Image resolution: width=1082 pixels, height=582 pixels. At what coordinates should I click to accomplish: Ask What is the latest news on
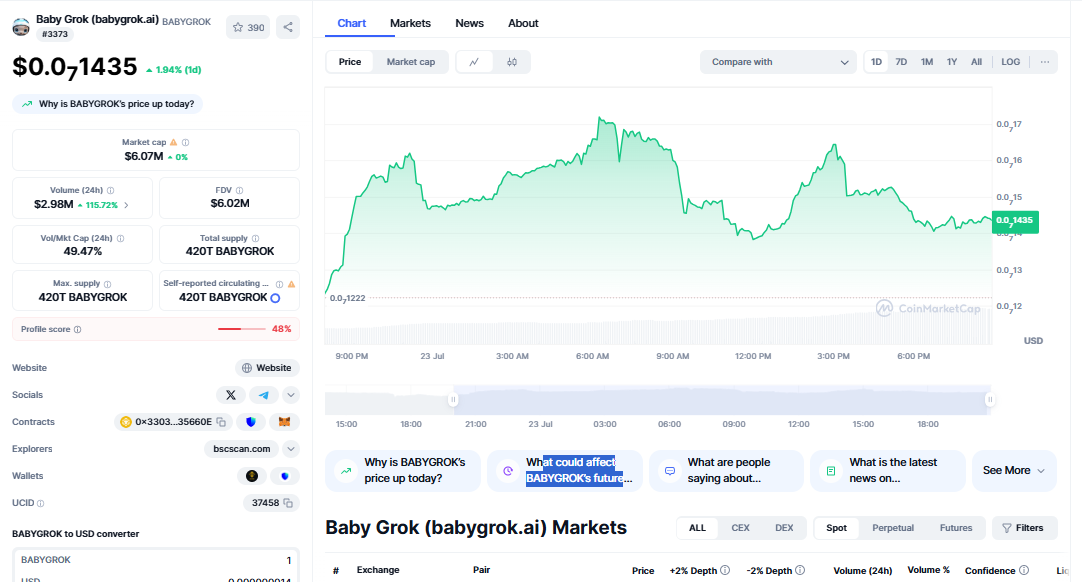click(x=887, y=471)
